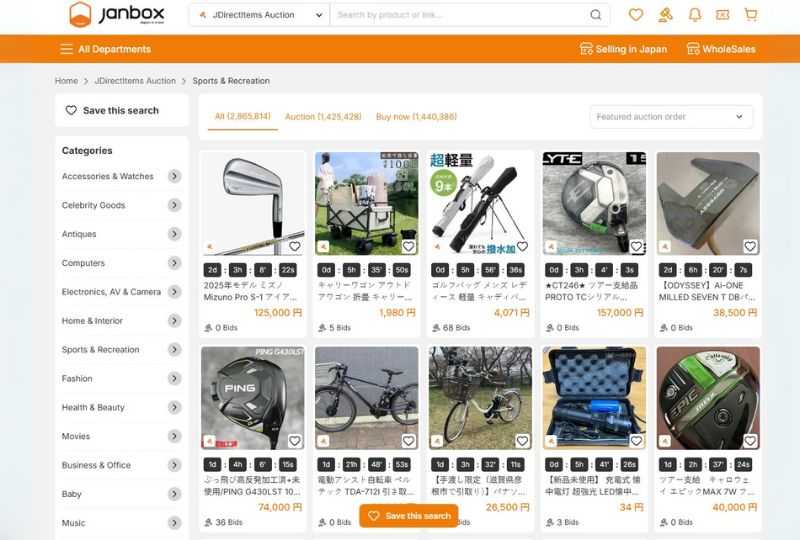Go to JDirectItems Auction breadcrumb link
Screen dimensions: 800x540
[x=135, y=81]
